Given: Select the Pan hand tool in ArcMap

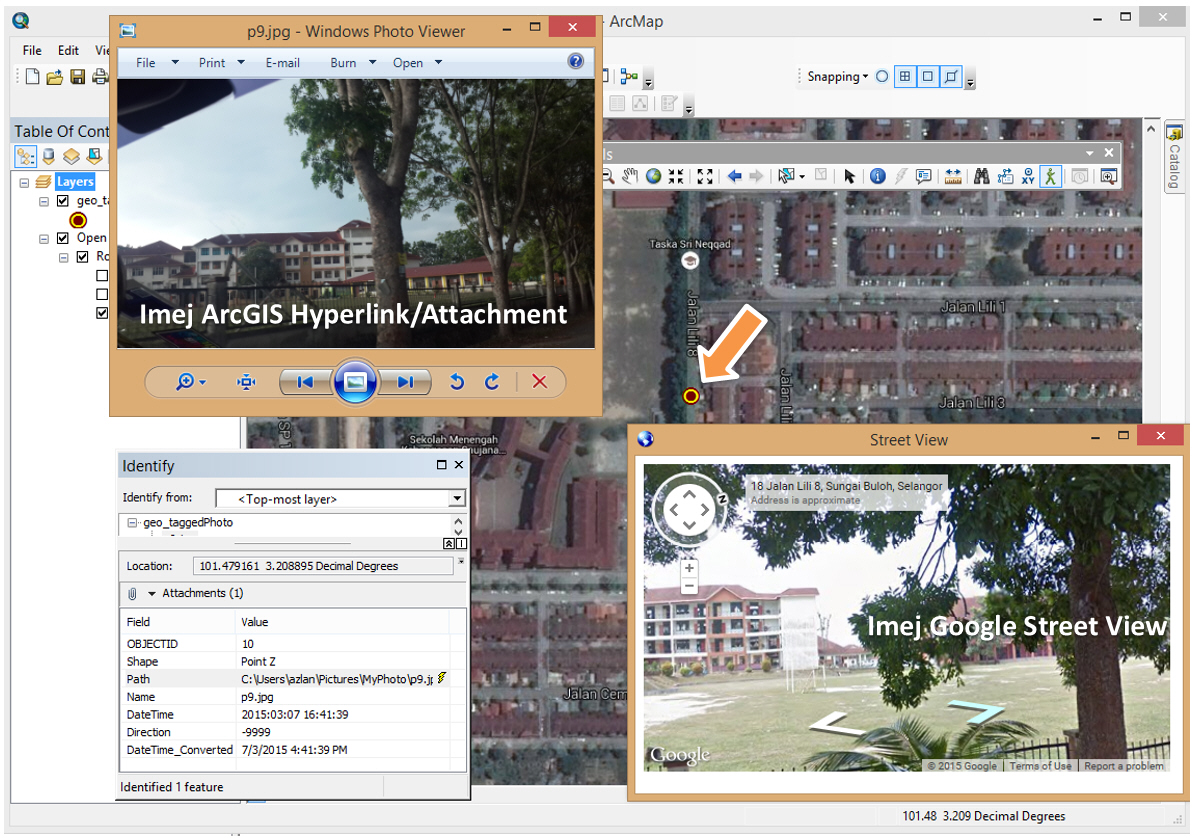Looking at the screenshot, I should pos(629,176).
